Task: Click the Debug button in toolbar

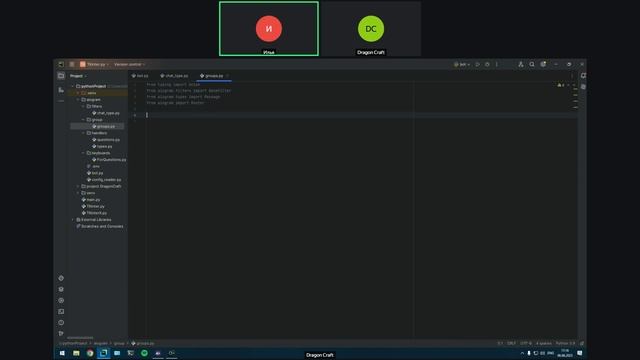Action: [x=487, y=64]
